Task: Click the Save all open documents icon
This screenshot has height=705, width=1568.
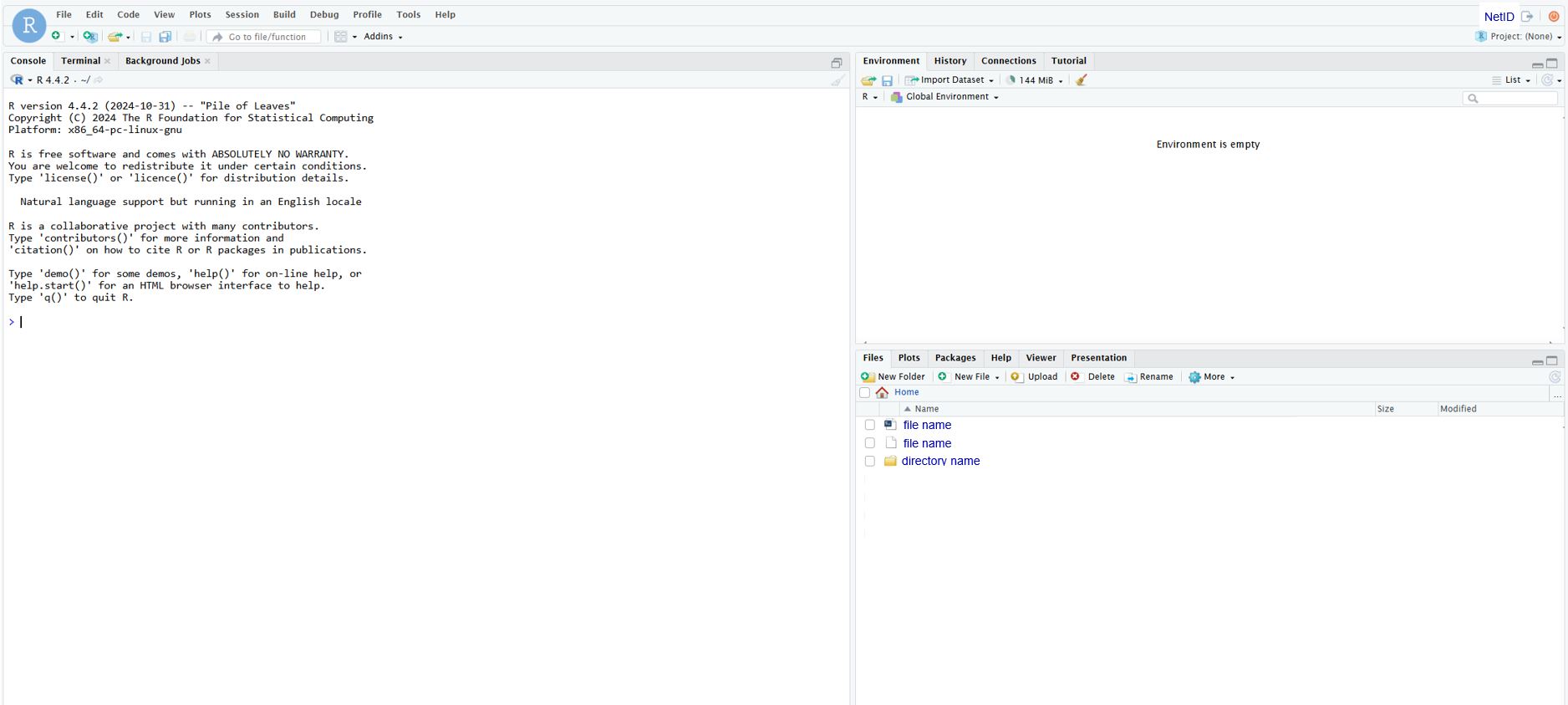Action: pyautogui.click(x=165, y=37)
